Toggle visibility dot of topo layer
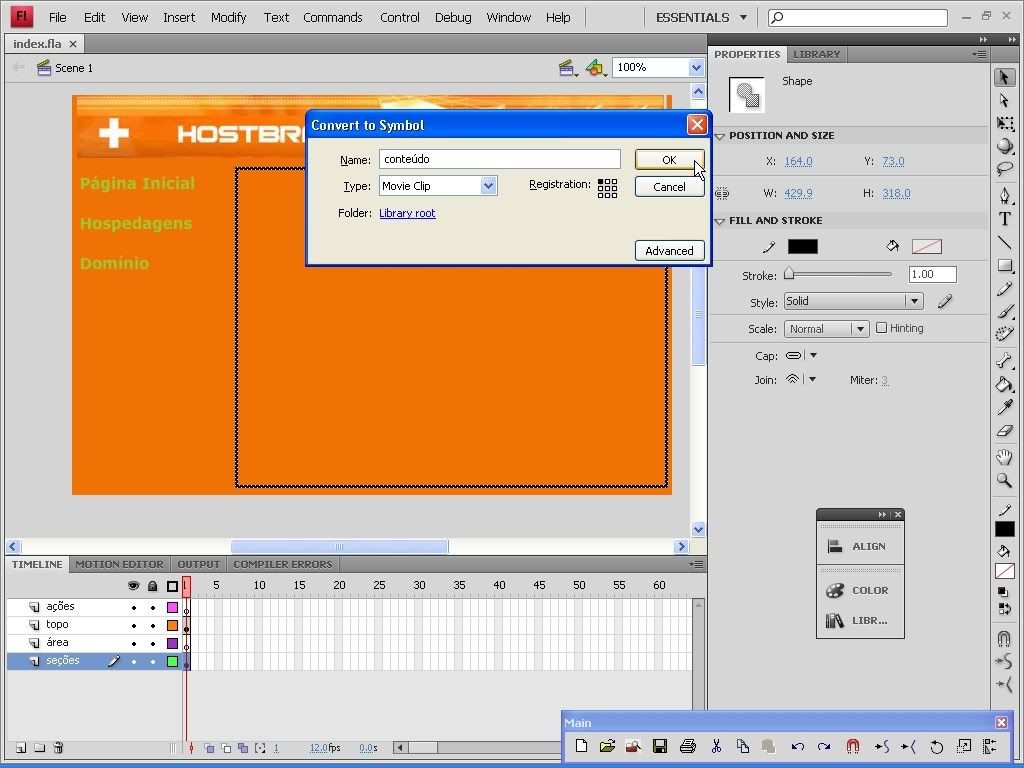The image size is (1024, 768). click(133, 625)
